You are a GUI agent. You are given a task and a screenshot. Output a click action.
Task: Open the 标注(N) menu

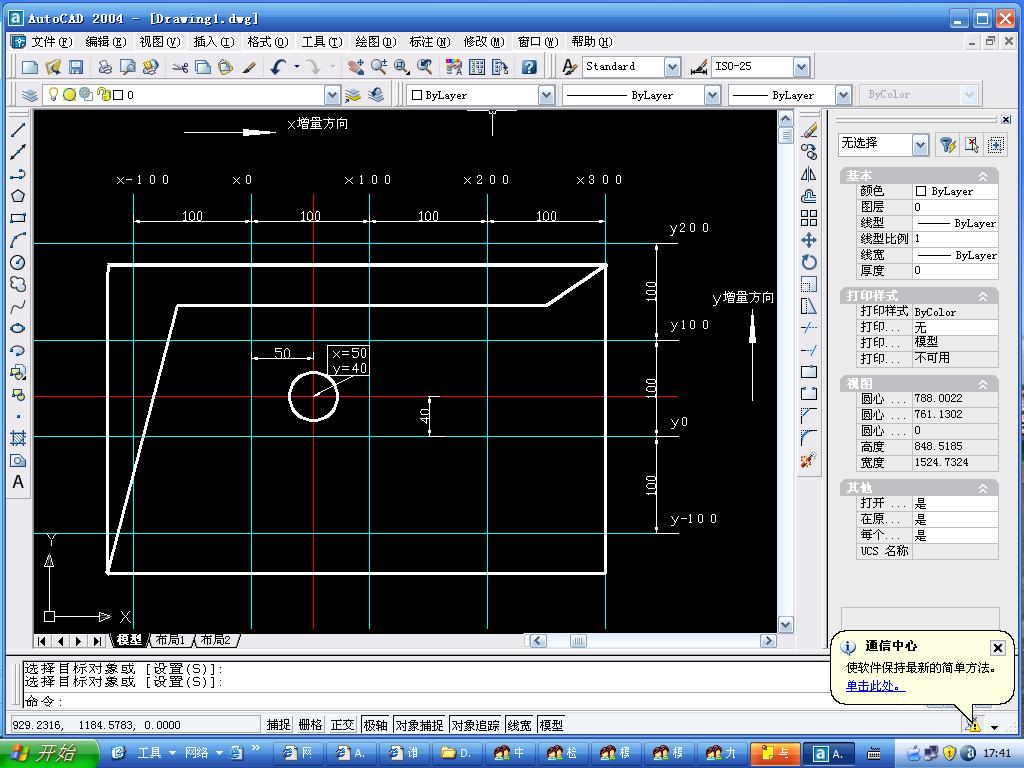pyautogui.click(x=430, y=42)
